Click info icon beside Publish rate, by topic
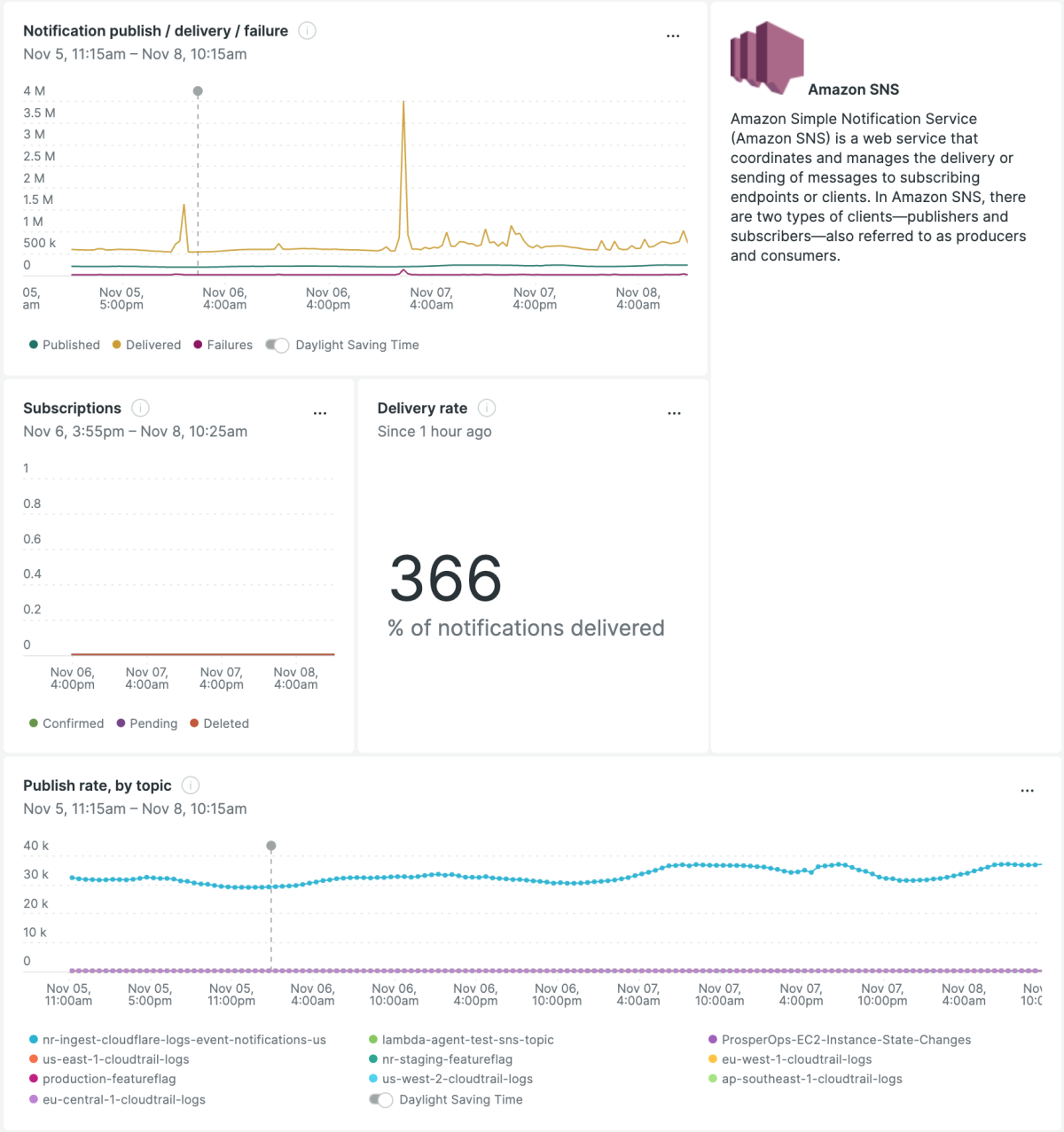 point(191,785)
